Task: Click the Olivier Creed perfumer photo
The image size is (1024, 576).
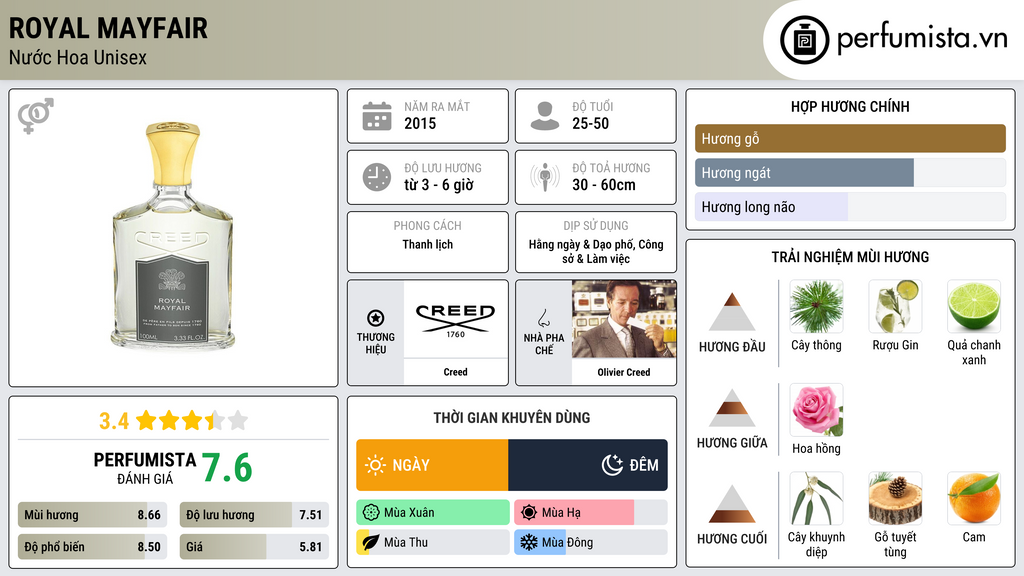Action: pos(624,319)
